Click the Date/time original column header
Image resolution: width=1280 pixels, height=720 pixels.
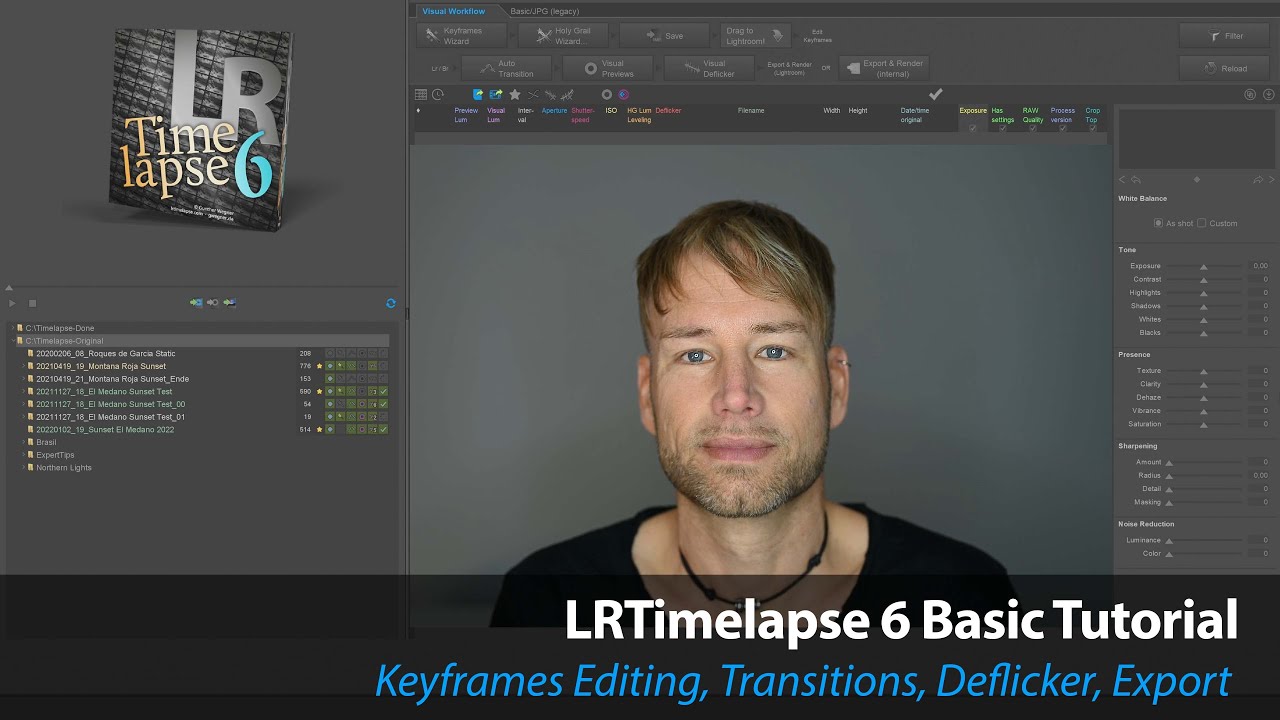point(915,115)
